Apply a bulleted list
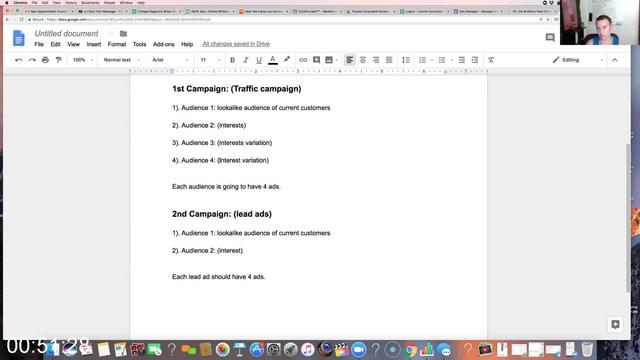This screenshot has height=360, width=640. click(x=442, y=60)
